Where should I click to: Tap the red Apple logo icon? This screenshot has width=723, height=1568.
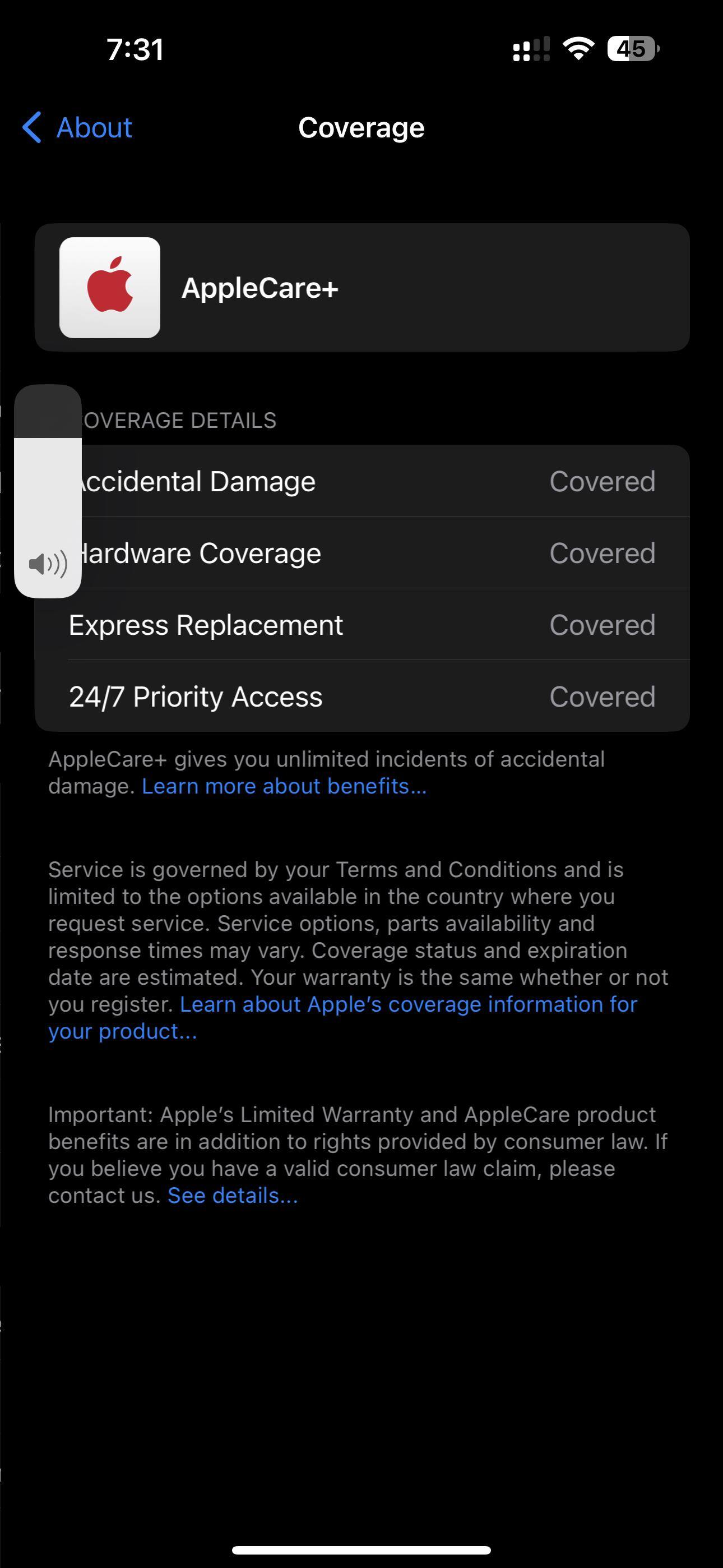[109, 287]
